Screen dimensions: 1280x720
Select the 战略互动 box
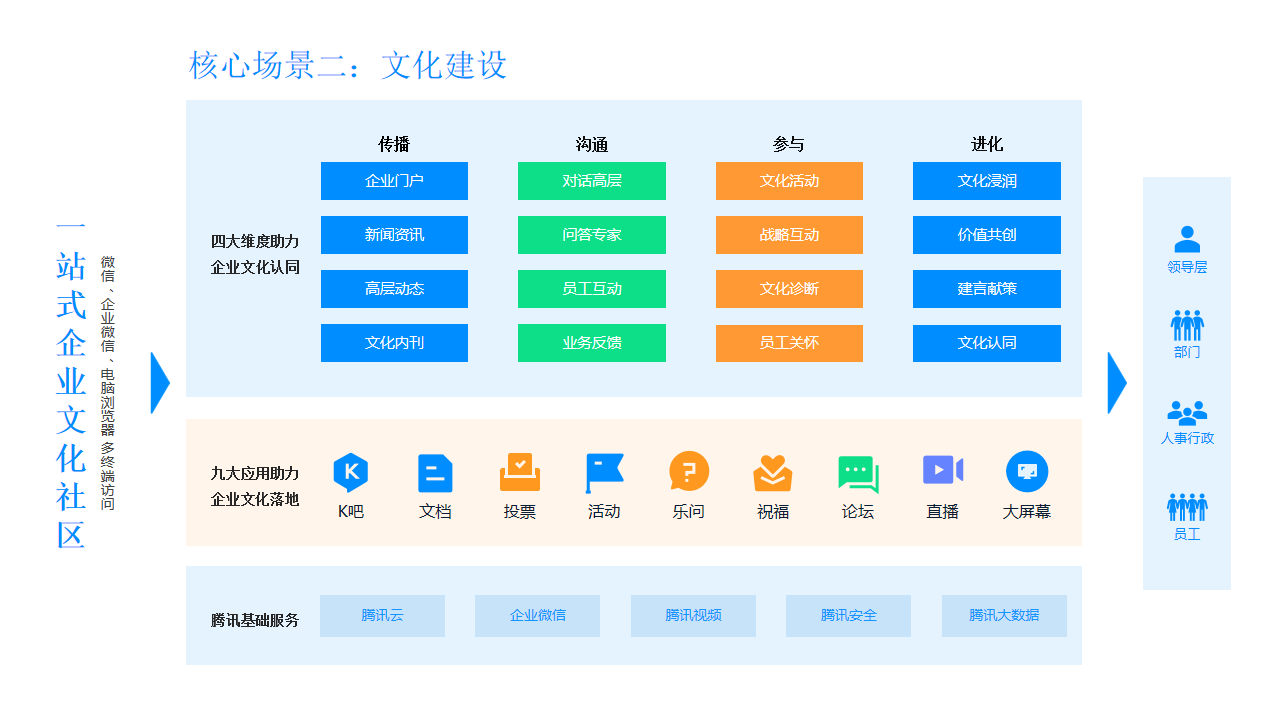point(789,235)
